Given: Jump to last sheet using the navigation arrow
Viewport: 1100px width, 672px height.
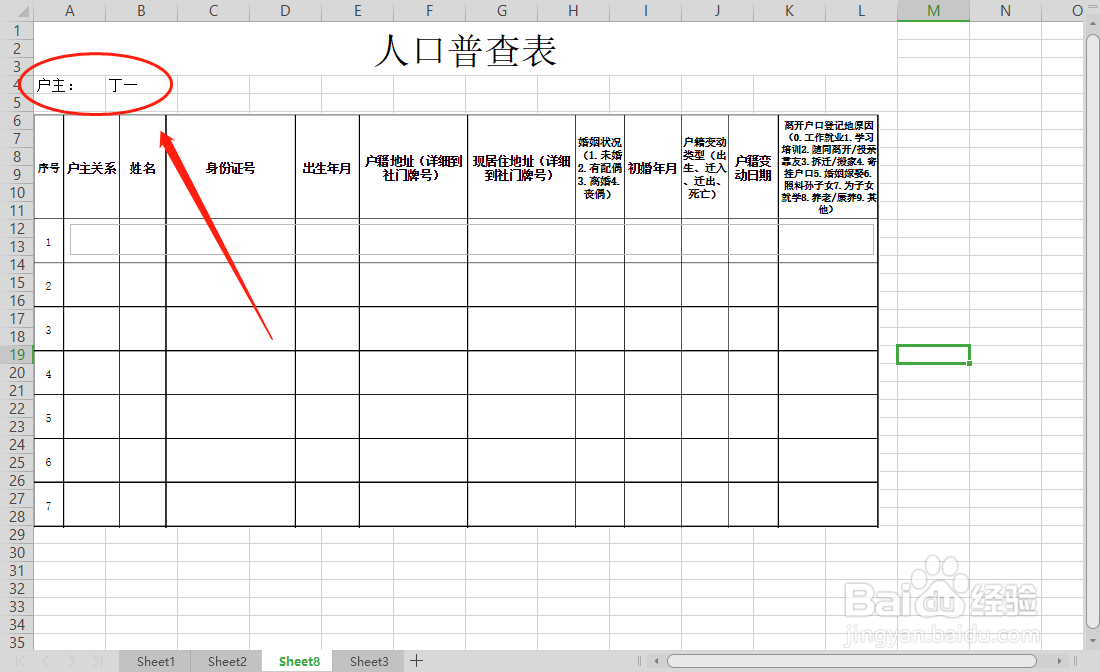Looking at the screenshot, I should pos(97,661).
